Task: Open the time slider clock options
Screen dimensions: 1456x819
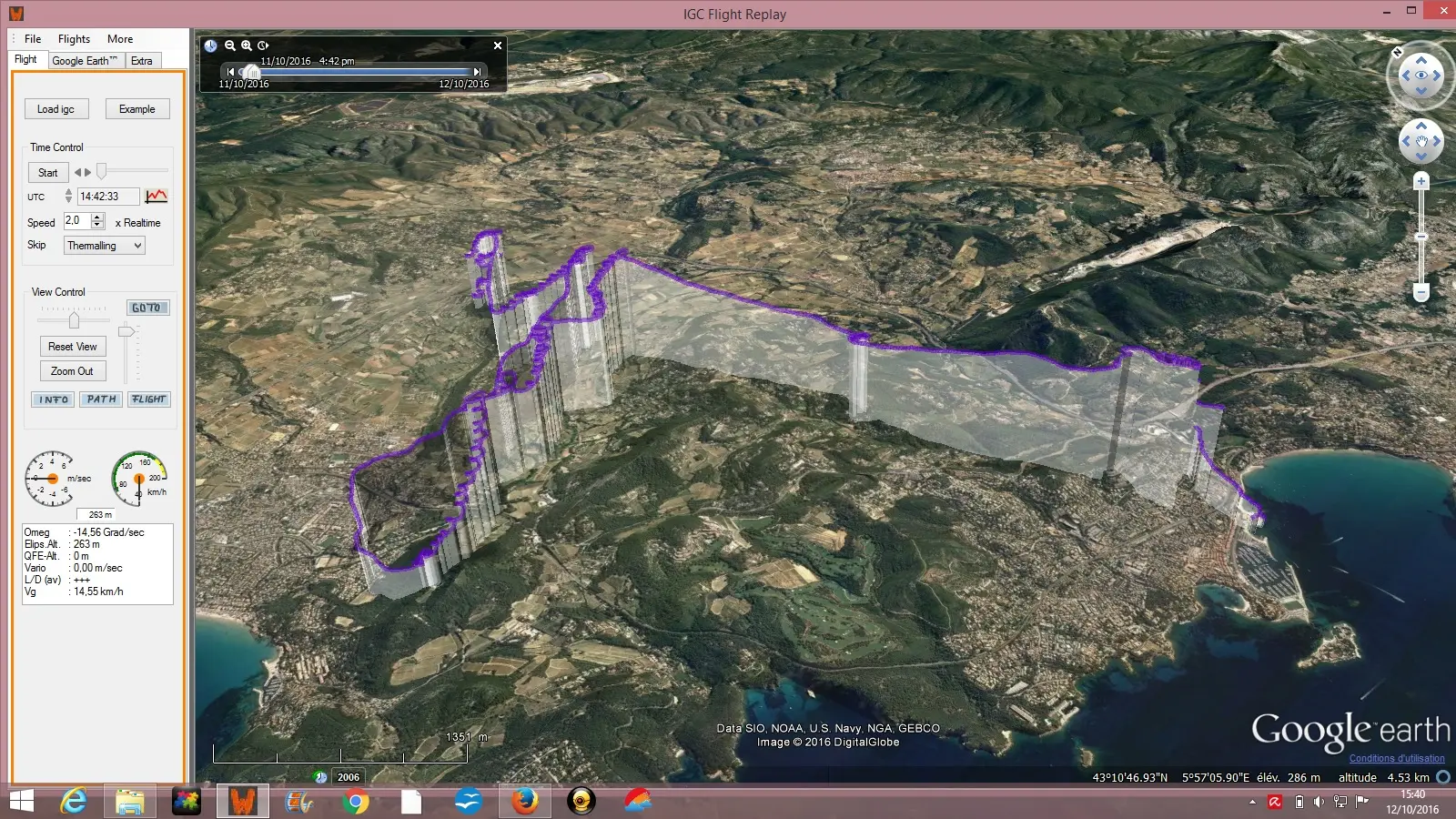Action: [x=211, y=45]
